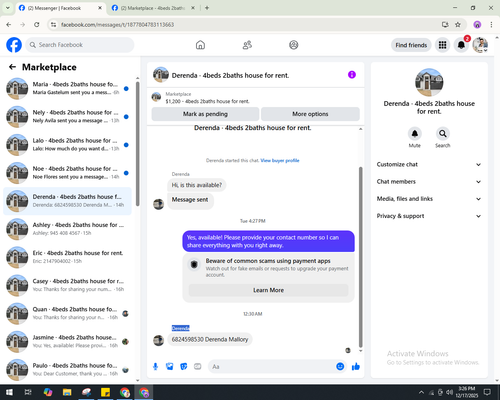500x400 pixels.
Task: Choose a sticker icon in composer
Action: point(184,367)
